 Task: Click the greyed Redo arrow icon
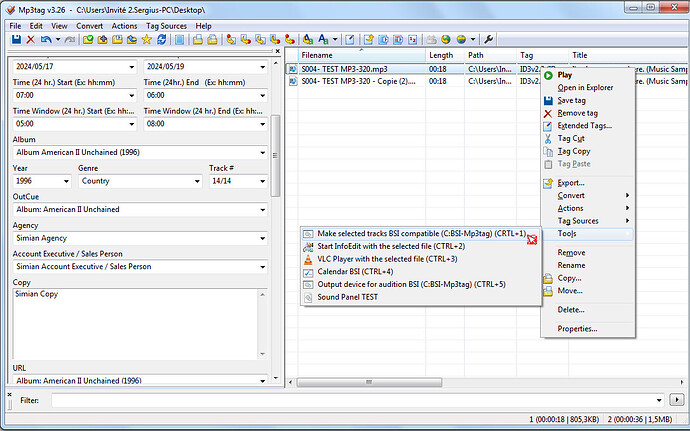[70, 40]
